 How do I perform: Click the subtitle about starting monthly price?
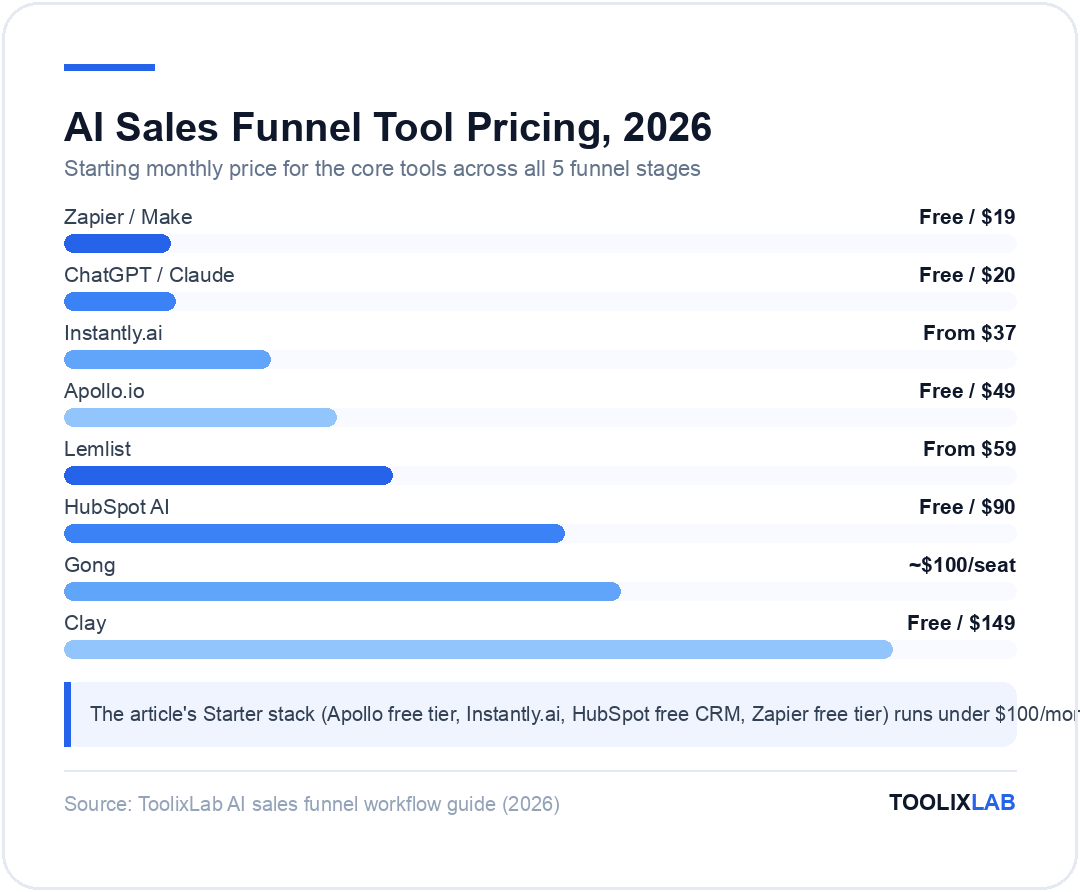[382, 169]
